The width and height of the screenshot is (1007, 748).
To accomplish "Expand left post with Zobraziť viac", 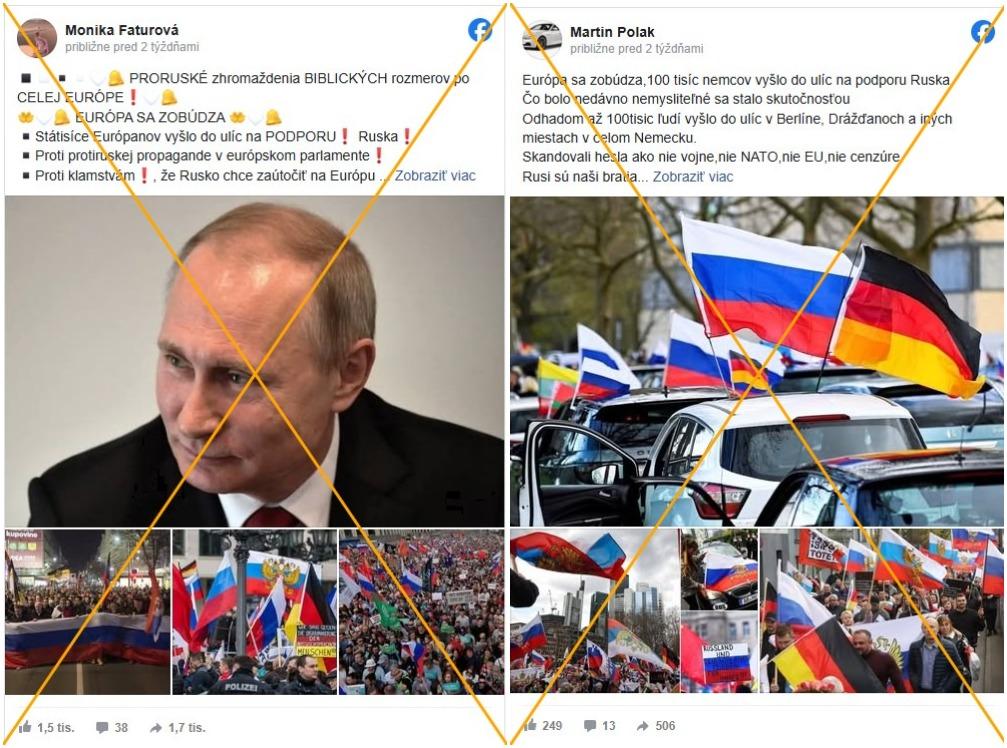I will point(435,175).
